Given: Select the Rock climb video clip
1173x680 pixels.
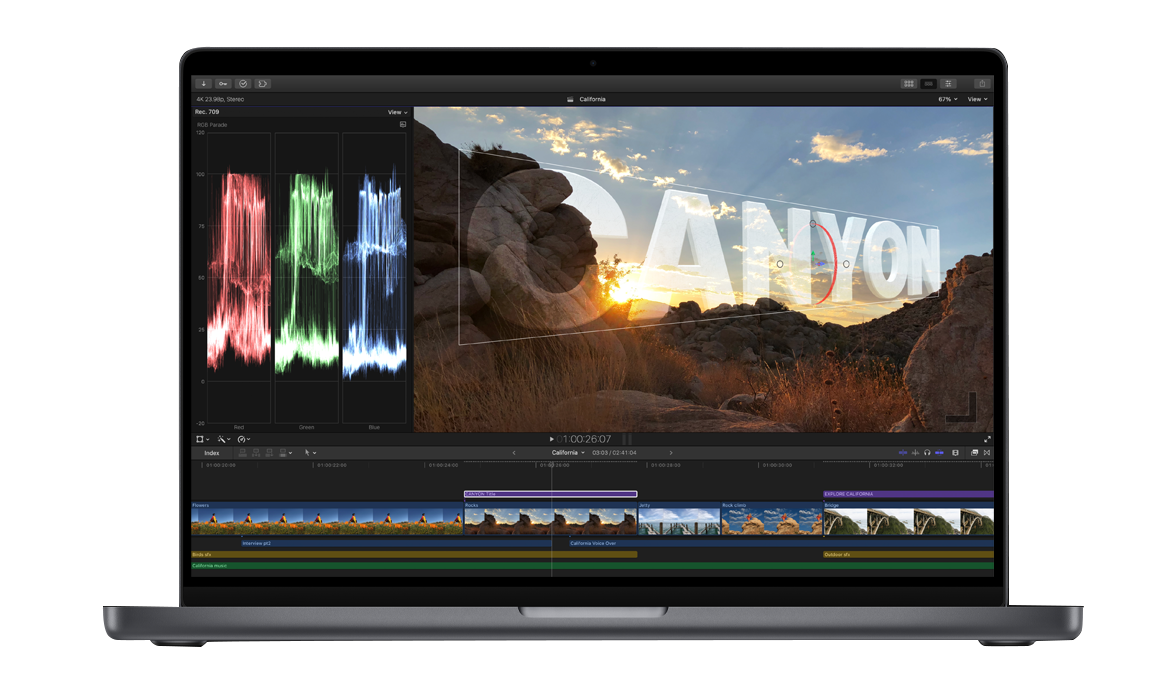Looking at the screenshot, I should [771, 518].
